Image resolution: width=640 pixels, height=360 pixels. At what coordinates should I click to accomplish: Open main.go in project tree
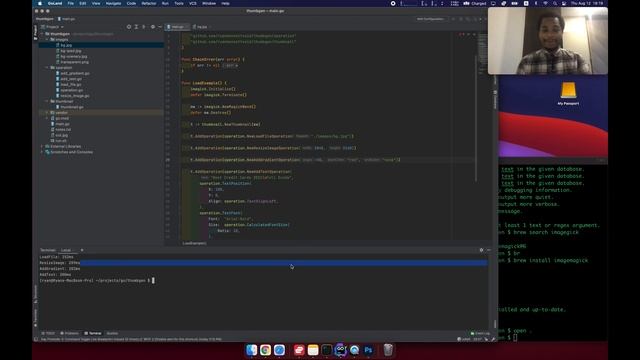(60, 124)
